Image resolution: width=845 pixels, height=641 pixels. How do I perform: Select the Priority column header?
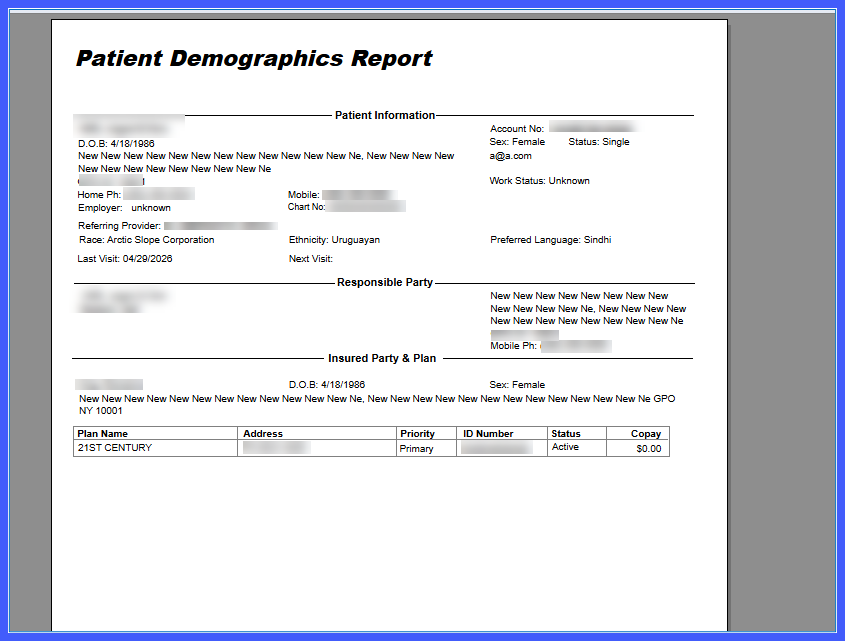[417, 433]
